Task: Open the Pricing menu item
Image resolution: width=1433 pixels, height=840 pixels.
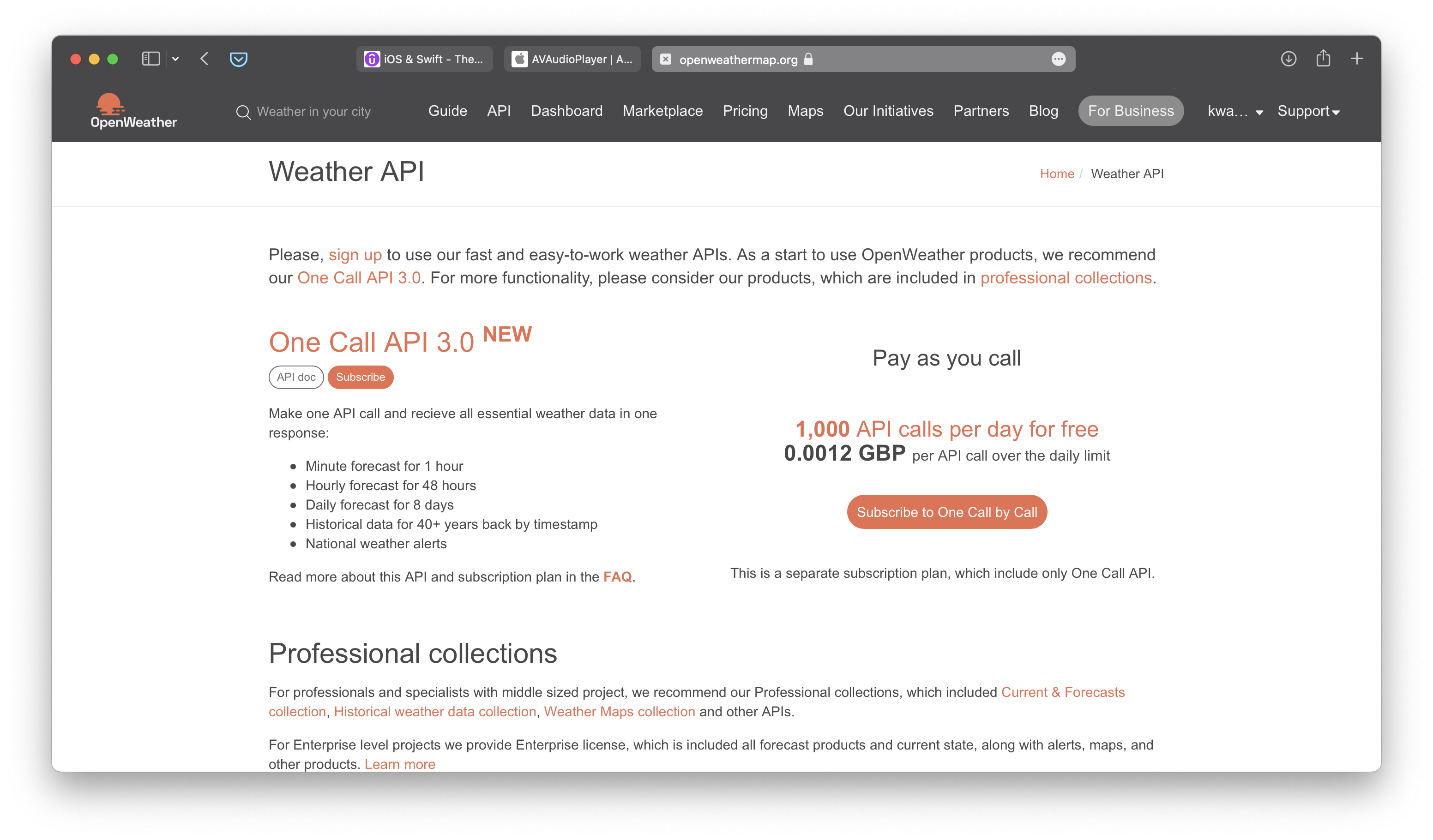Action: (744, 111)
